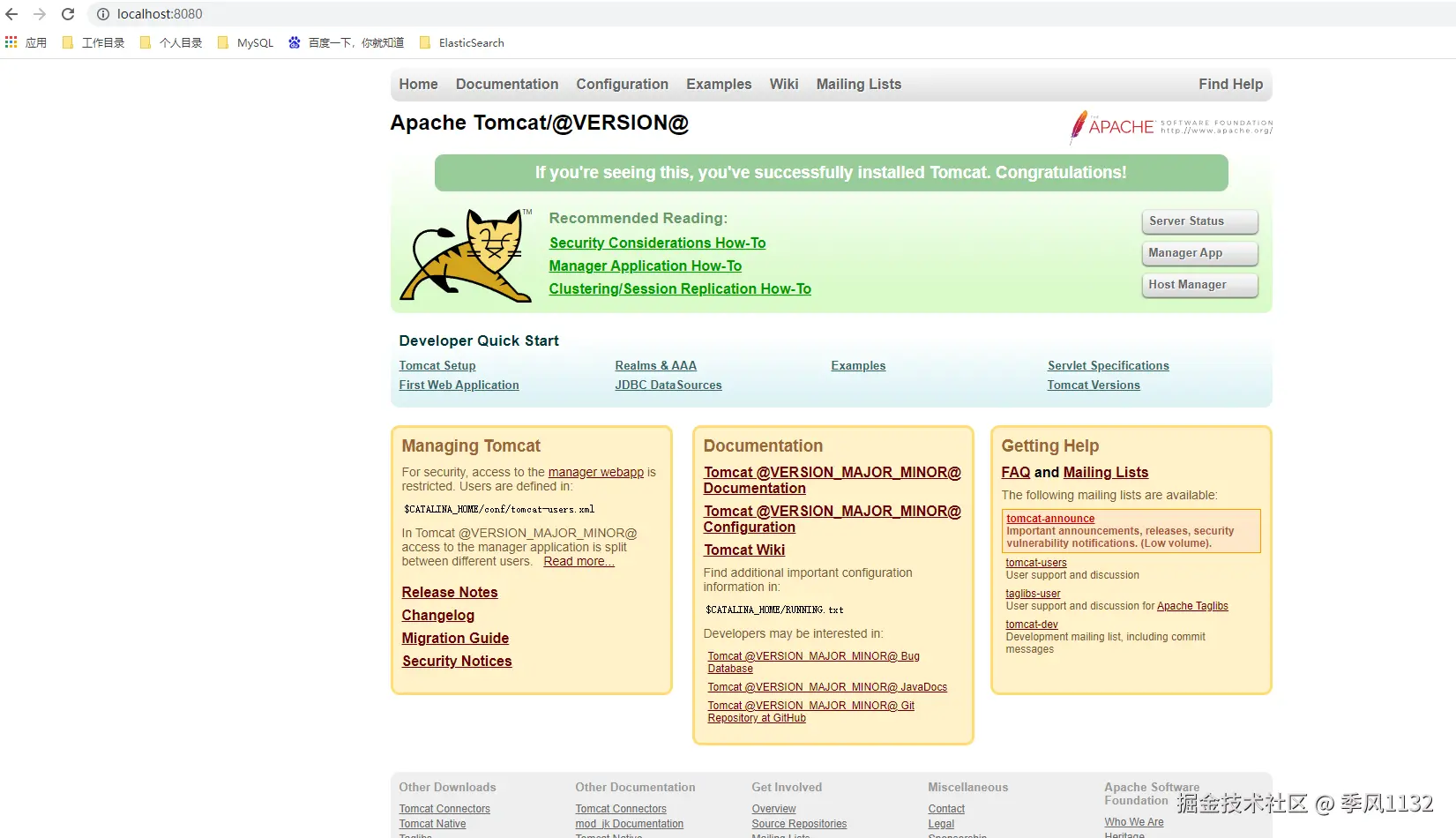Open Documentation in the top navigation
Image resolution: width=1456 pixels, height=838 pixels.
click(x=507, y=85)
